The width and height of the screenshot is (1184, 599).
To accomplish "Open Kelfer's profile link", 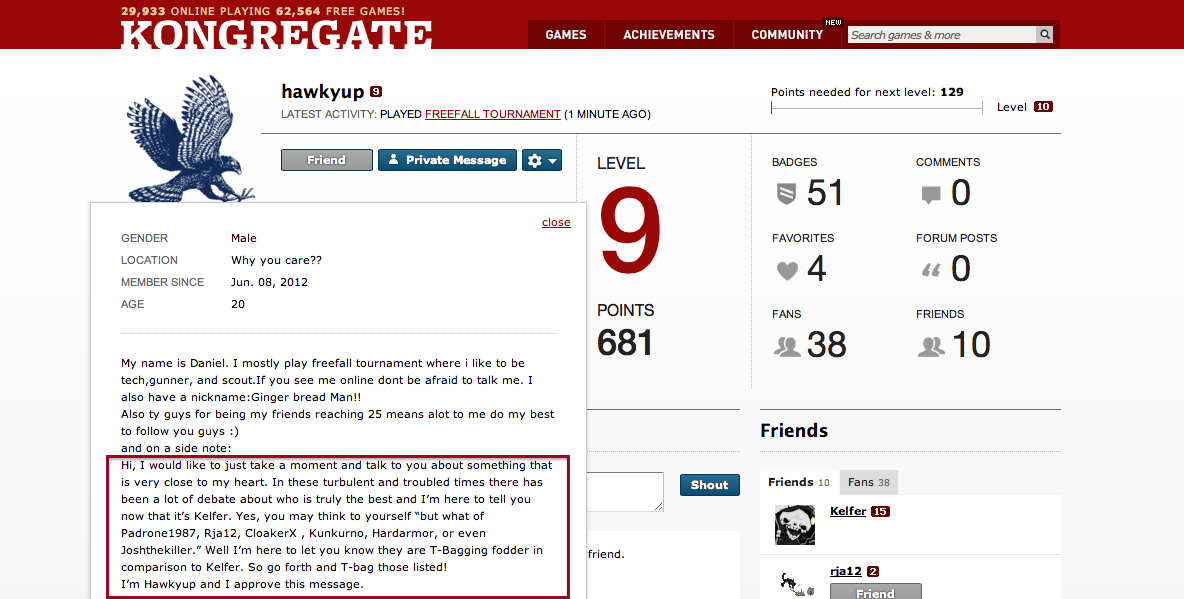I will click(x=848, y=511).
